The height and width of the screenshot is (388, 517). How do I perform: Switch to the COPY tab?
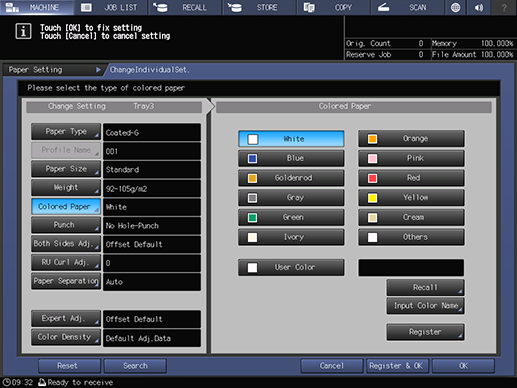(x=334, y=7)
